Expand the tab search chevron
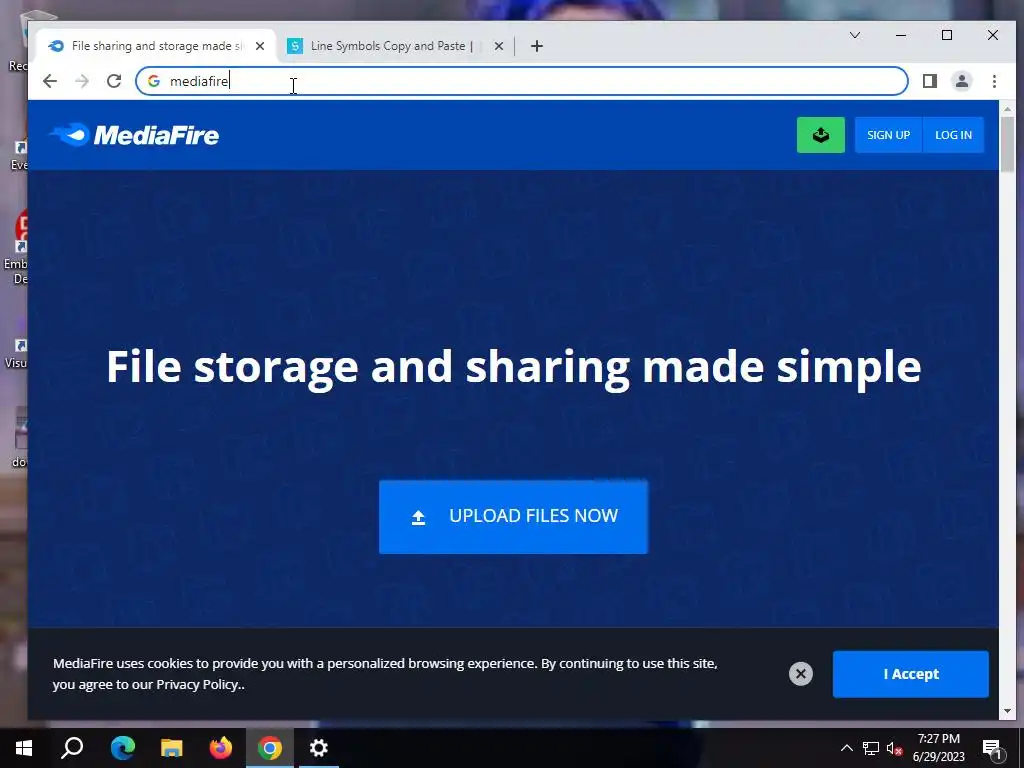Screen dimensions: 1024x768 pyautogui.click(x=854, y=35)
